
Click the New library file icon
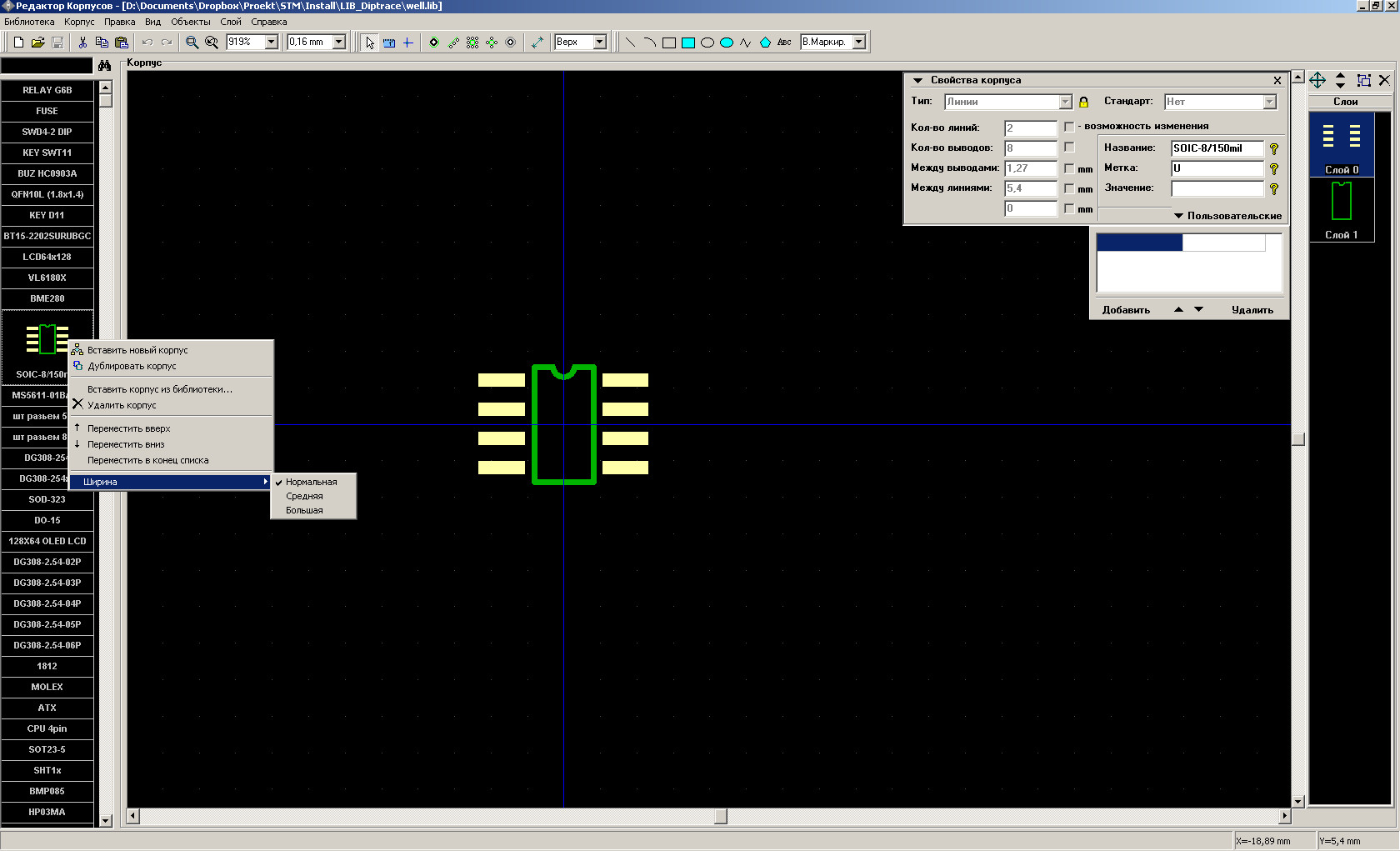pos(18,43)
